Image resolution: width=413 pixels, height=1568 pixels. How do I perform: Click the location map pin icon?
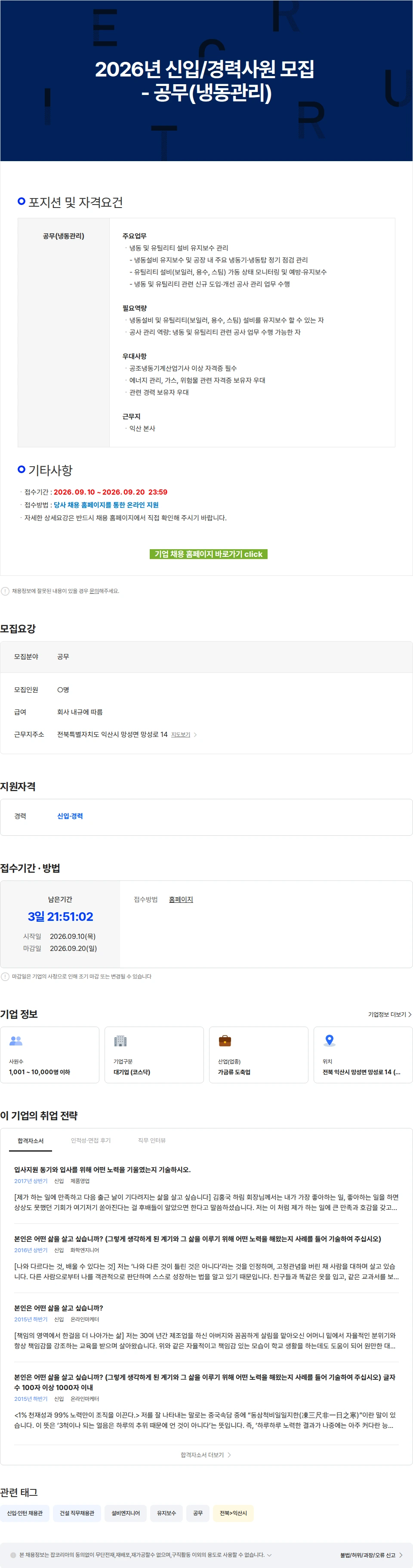(x=330, y=1041)
